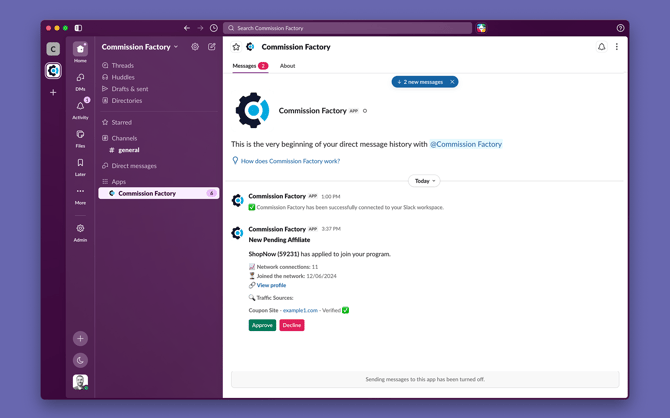Click the large Commission Factory app logo
The width and height of the screenshot is (670, 418).
click(x=253, y=110)
